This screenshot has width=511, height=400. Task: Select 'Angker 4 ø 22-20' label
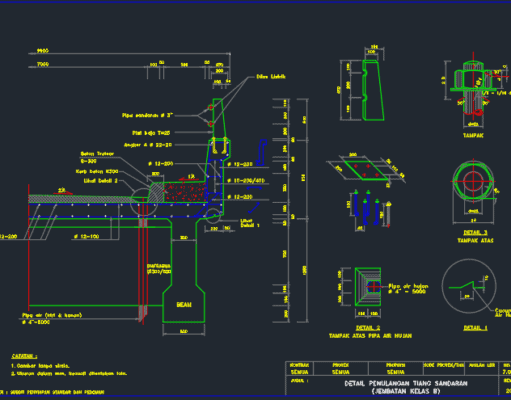point(148,145)
